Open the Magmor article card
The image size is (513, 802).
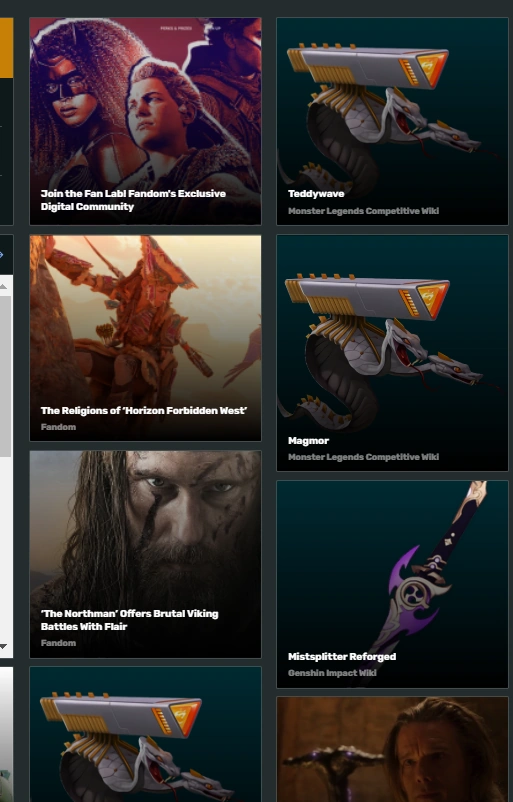click(x=392, y=353)
